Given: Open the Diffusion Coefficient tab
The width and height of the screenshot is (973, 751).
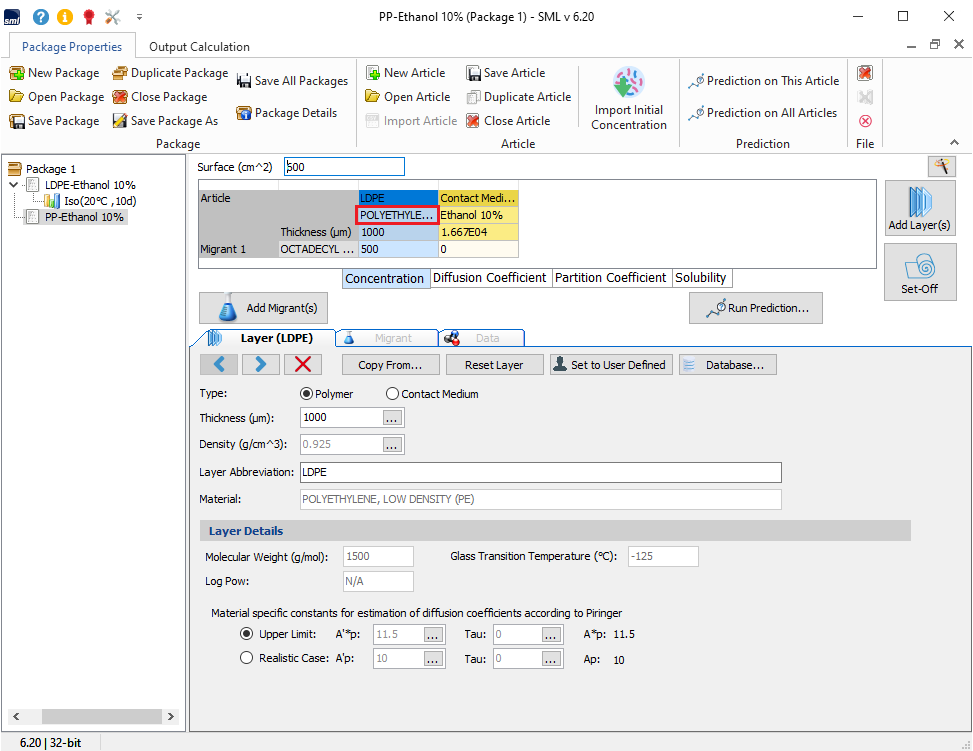Looking at the screenshot, I should (489, 278).
